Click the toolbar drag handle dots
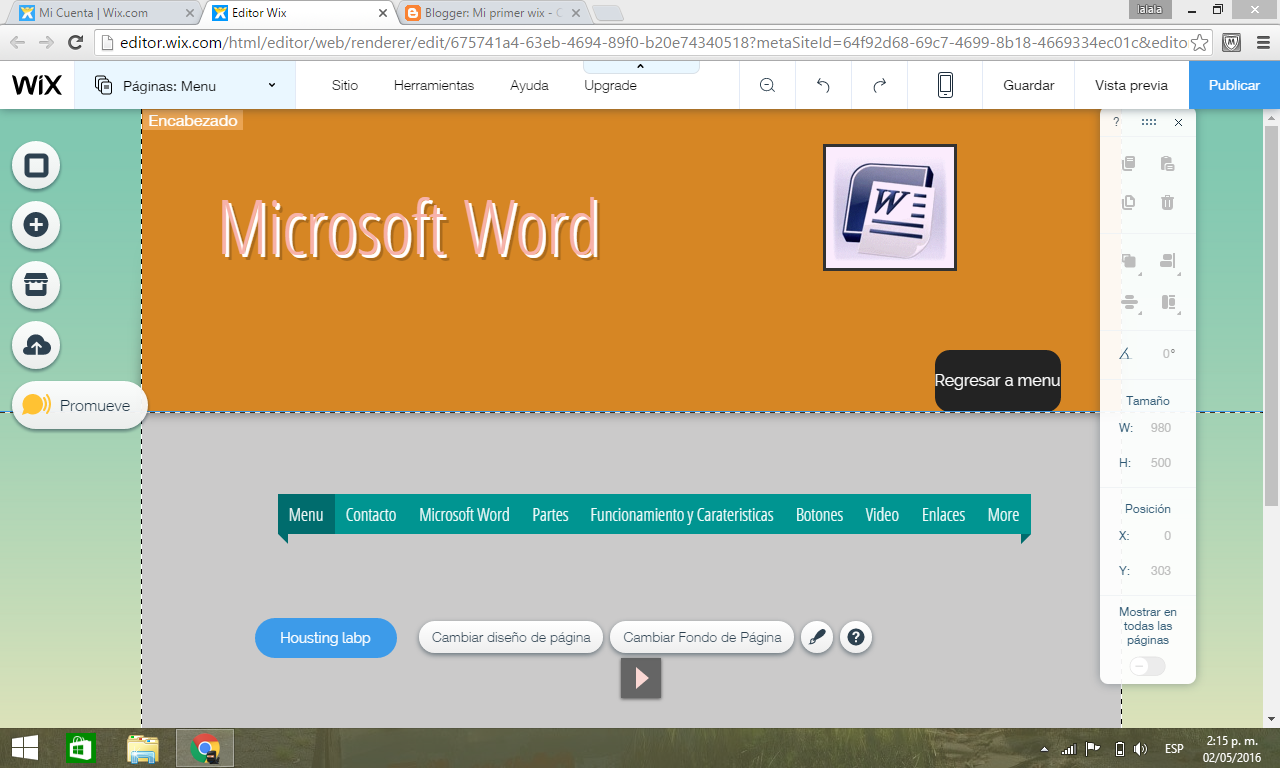The width and height of the screenshot is (1280, 768). [x=1149, y=122]
